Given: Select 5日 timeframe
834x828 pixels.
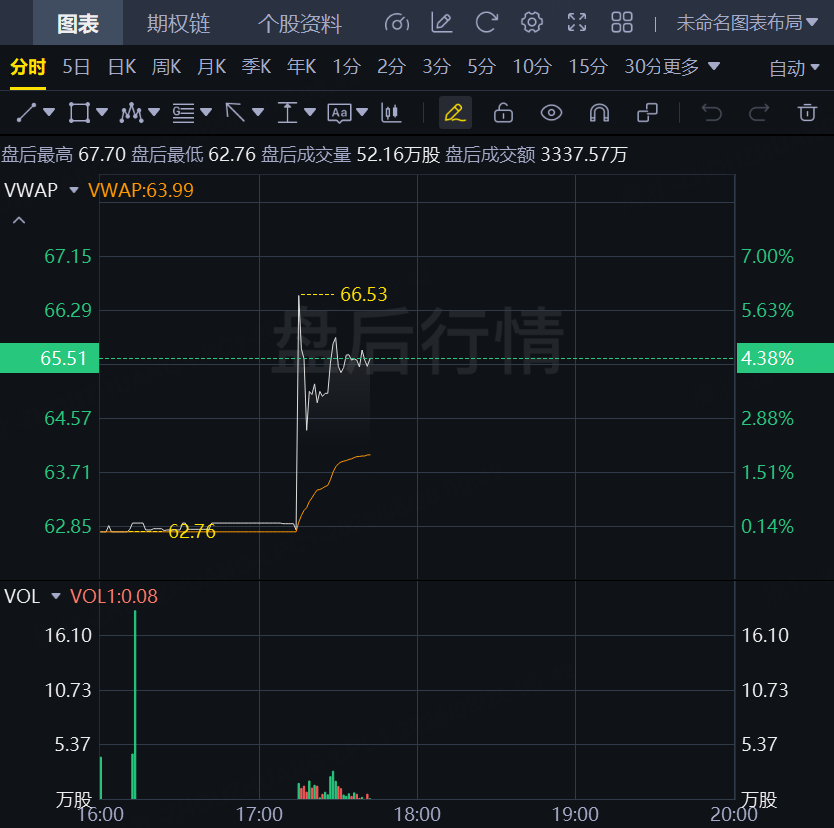Looking at the screenshot, I should pyautogui.click(x=76, y=67).
